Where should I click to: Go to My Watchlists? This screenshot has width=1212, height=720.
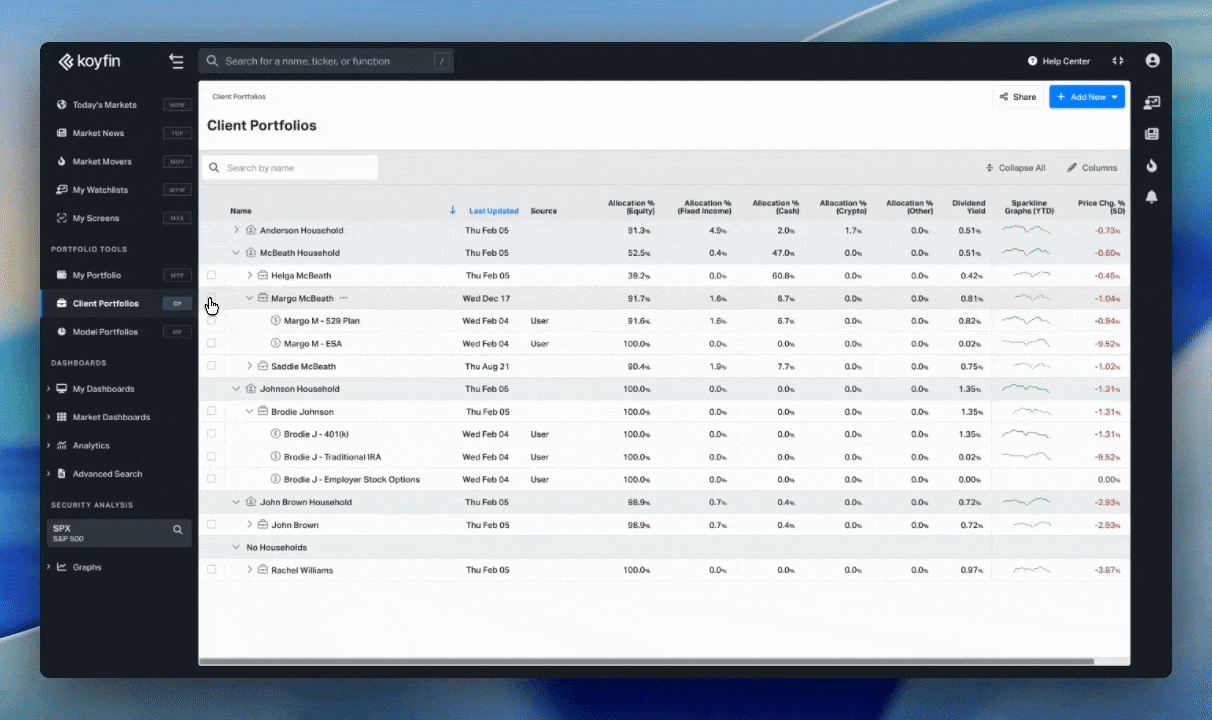[x=100, y=190]
